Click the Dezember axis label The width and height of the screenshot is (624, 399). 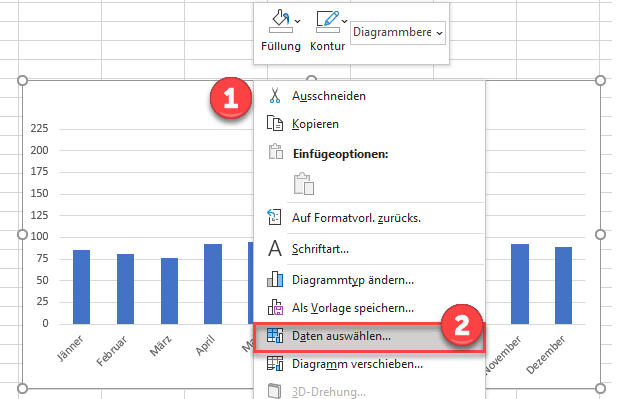click(x=546, y=355)
